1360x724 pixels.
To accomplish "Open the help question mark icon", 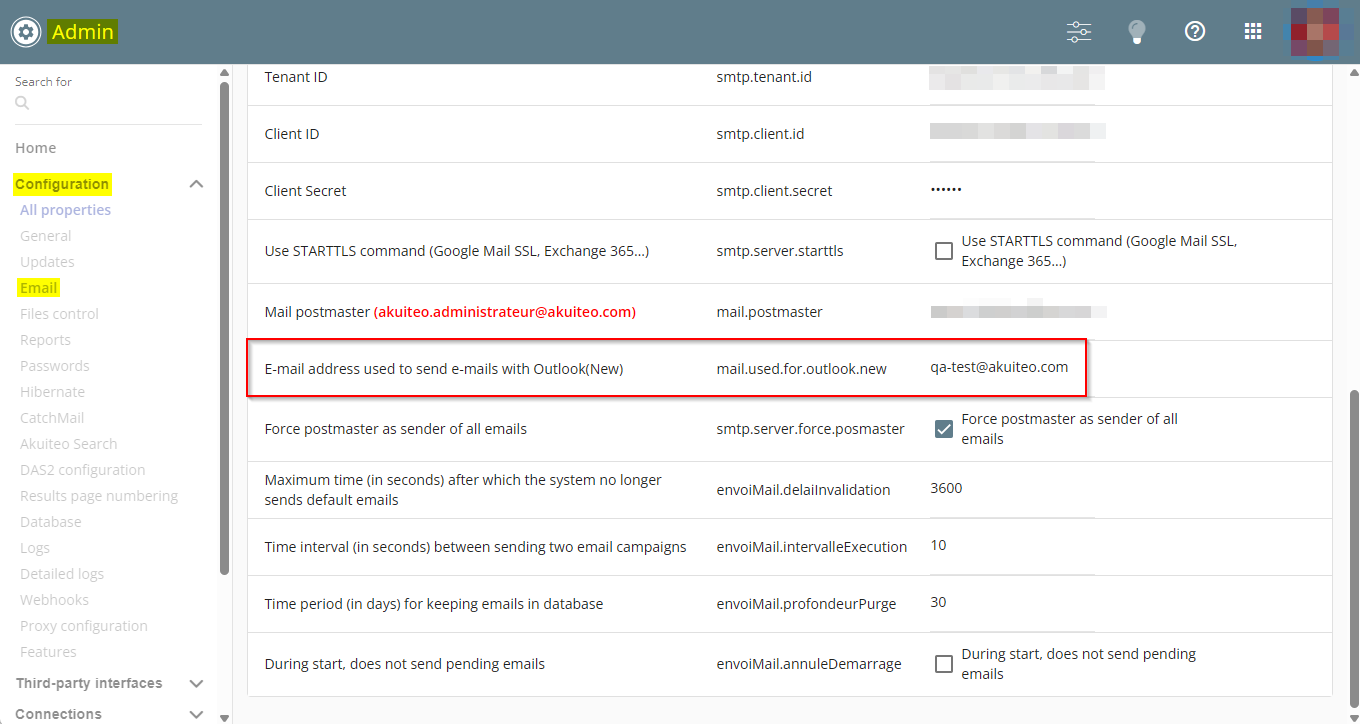I will pos(1194,32).
